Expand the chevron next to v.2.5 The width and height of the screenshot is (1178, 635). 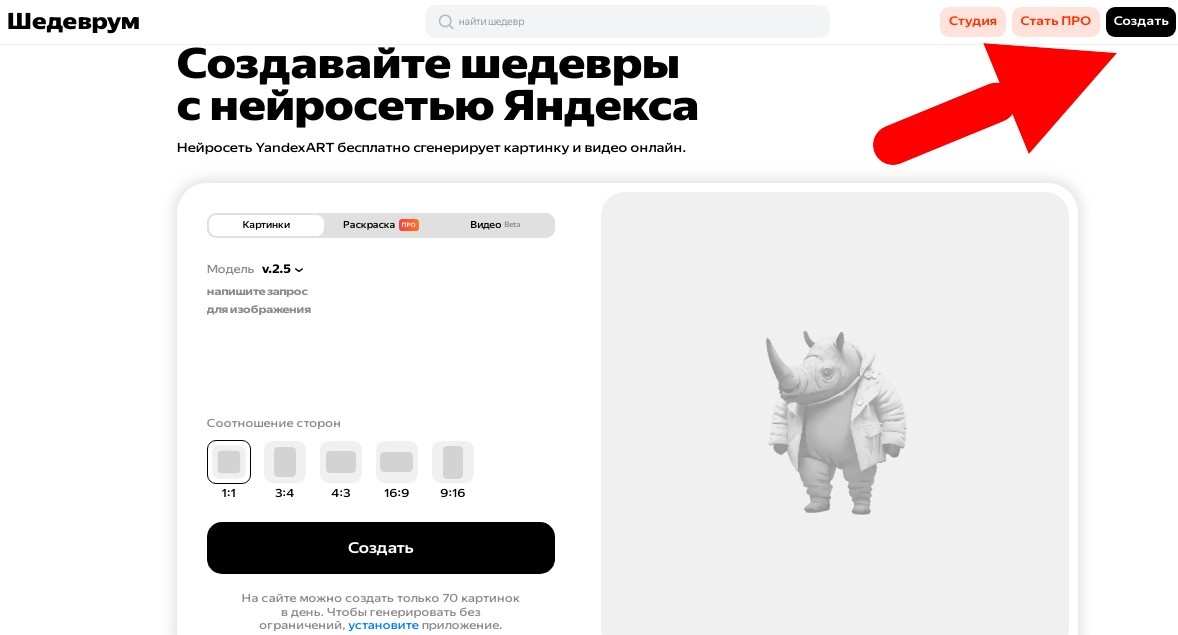299,270
